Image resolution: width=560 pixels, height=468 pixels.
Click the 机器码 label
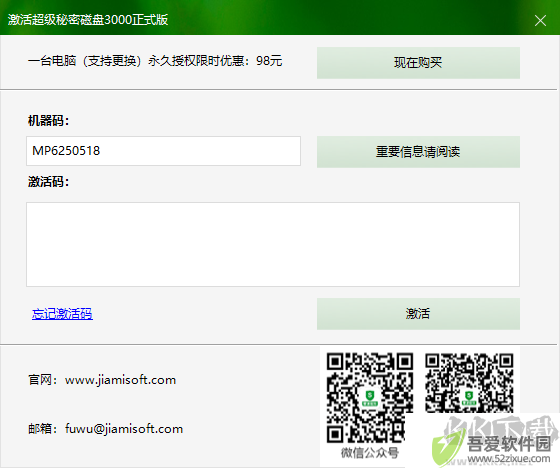click(x=48, y=121)
